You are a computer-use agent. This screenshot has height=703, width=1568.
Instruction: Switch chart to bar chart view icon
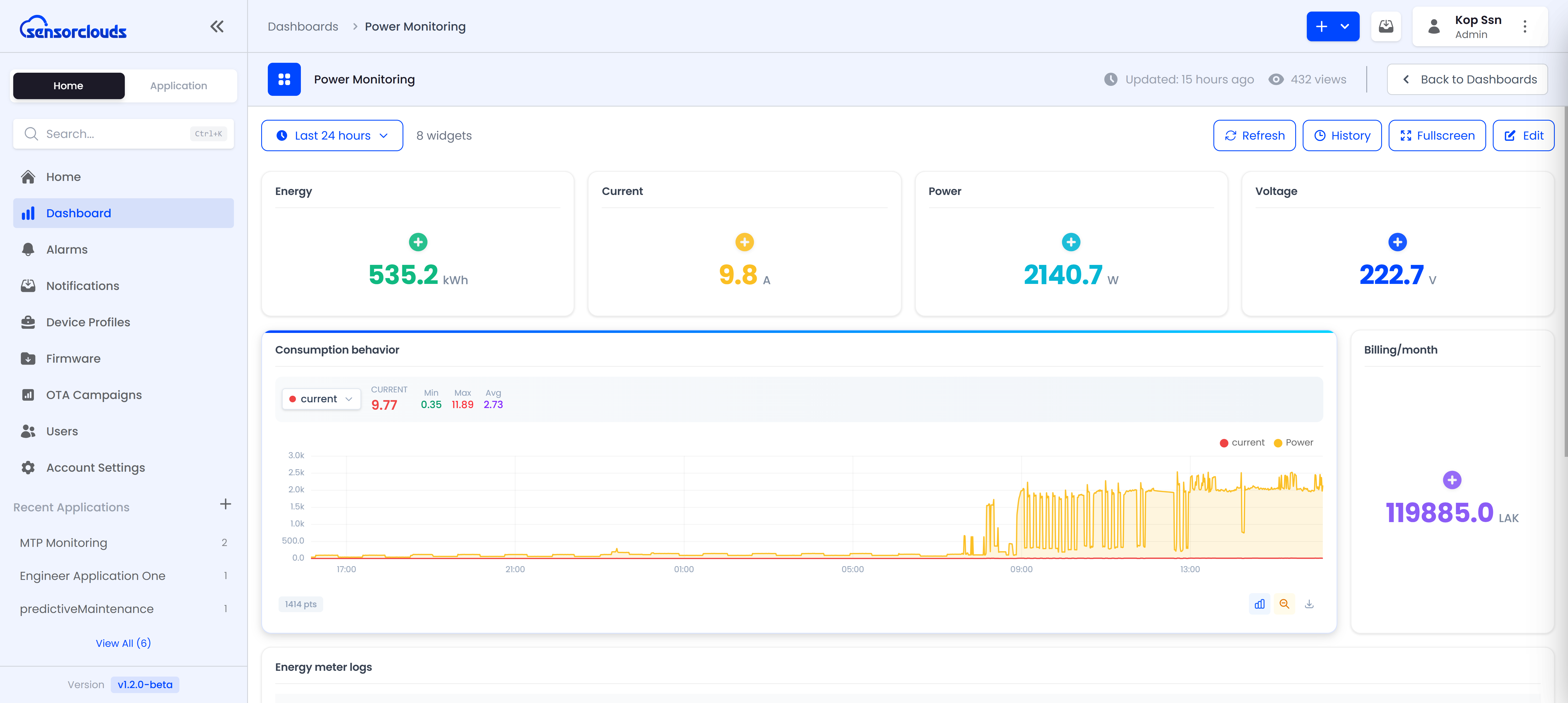[1259, 604]
